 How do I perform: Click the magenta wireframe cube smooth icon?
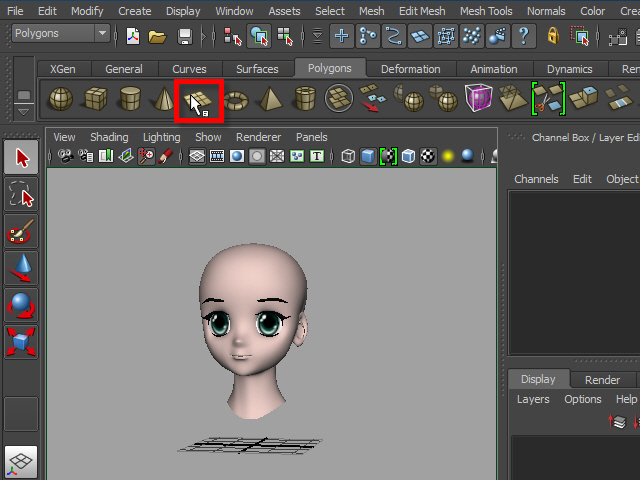pyautogui.click(x=479, y=98)
